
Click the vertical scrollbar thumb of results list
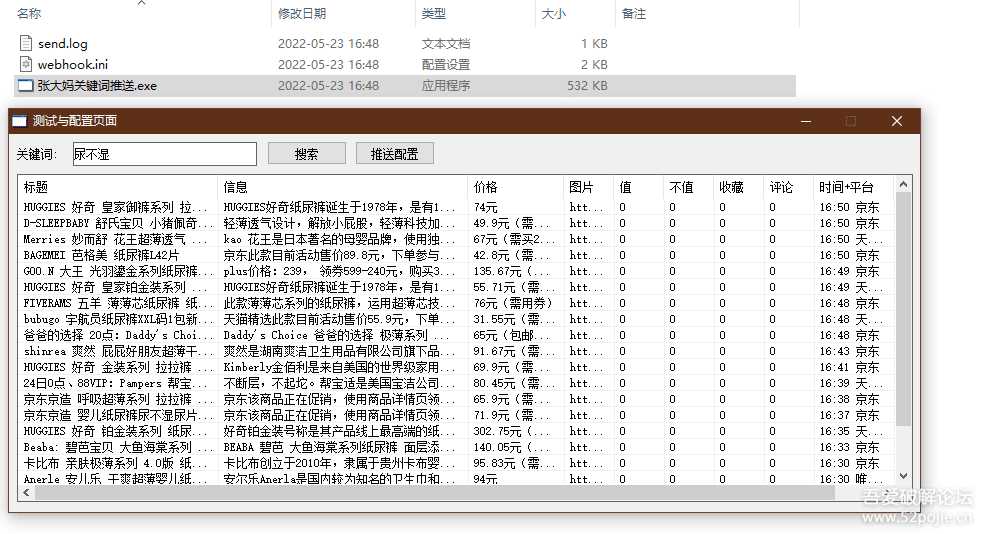(x=903, y=309)
